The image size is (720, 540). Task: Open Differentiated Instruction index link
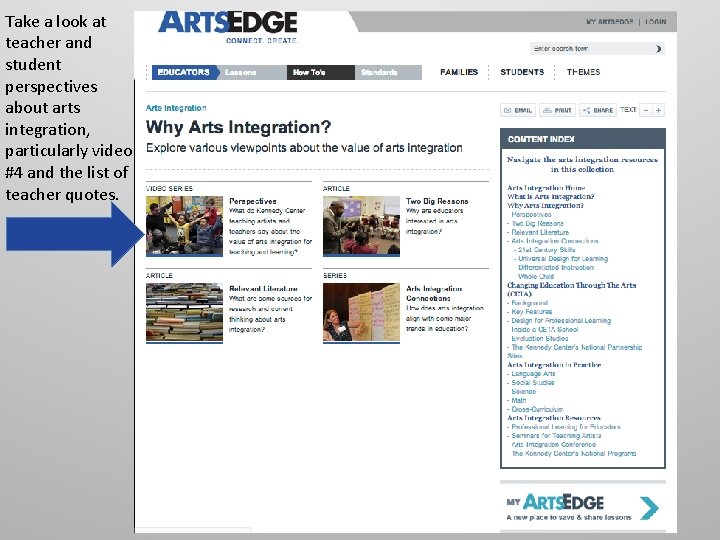[556, 267]
